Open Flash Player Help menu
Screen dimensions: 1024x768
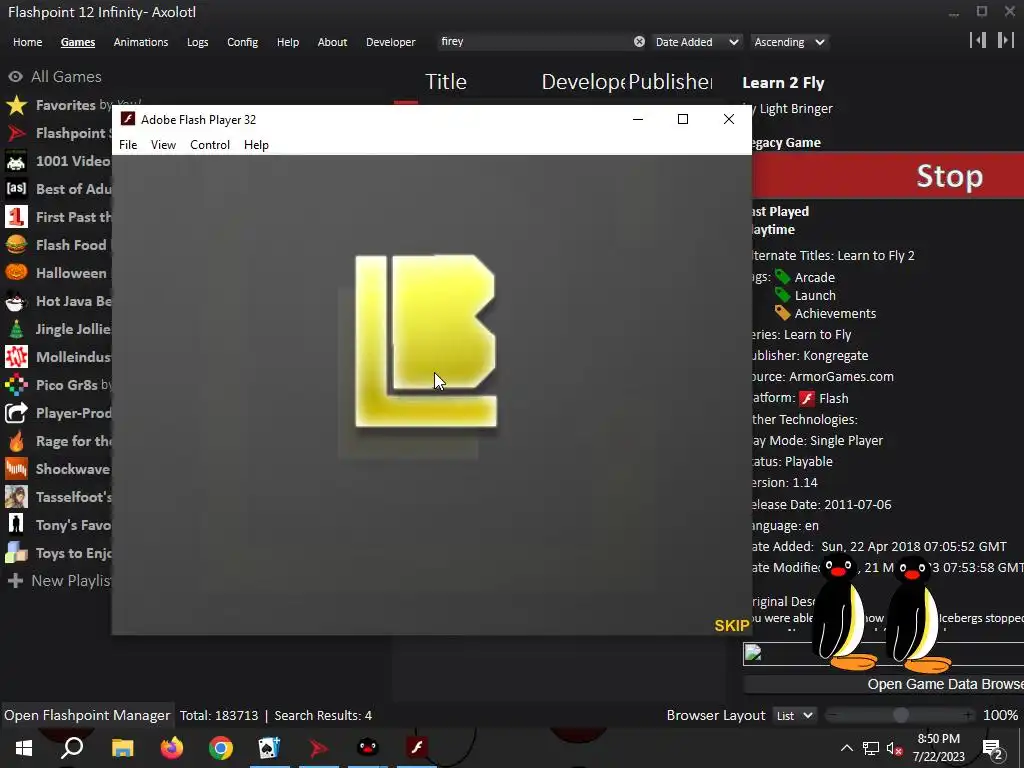pos(256,145)
